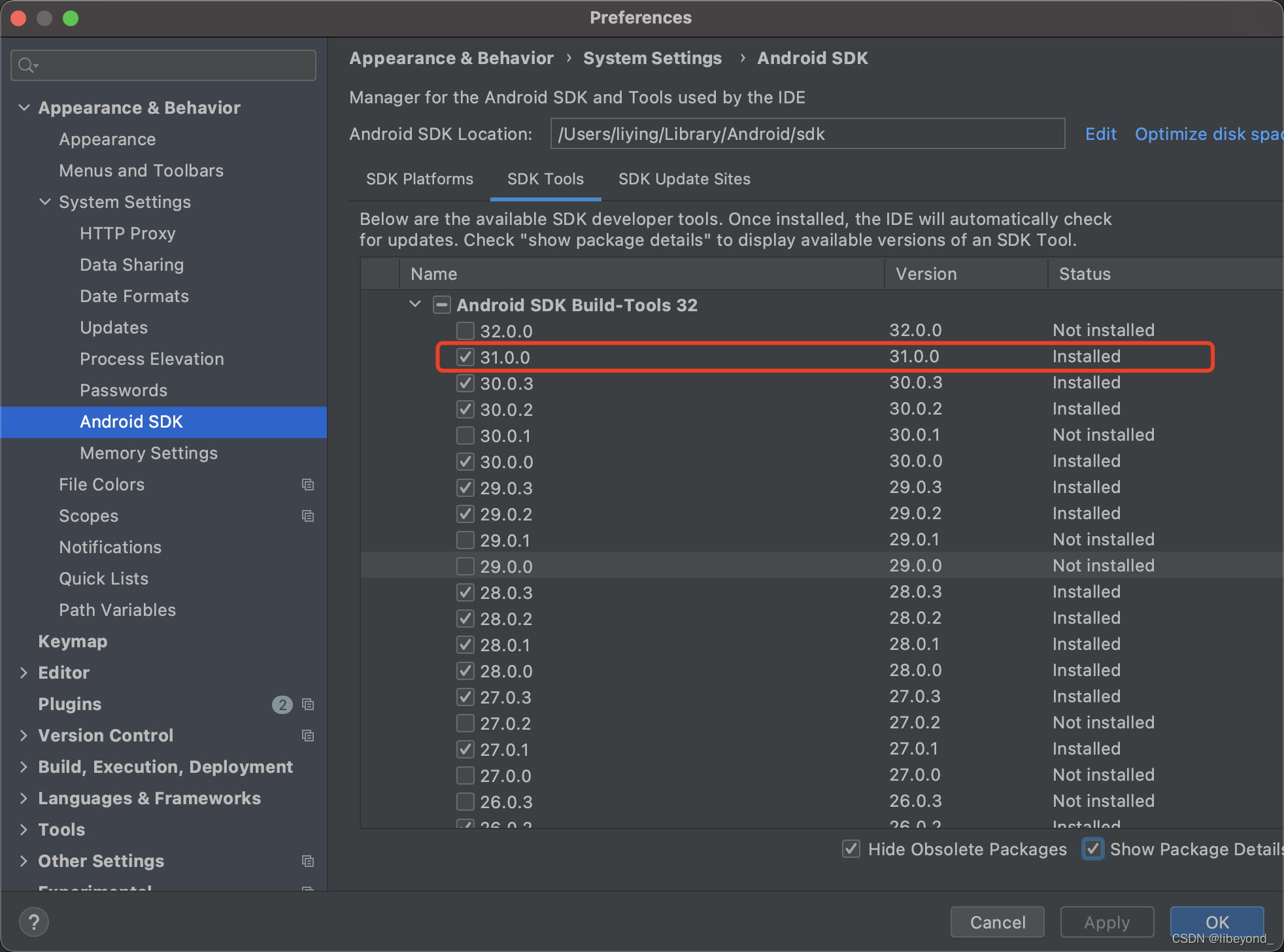This screenshot has height=952, width=1284.
Task: Switch to the SDK Platforms tab
Action: point(420,178)
